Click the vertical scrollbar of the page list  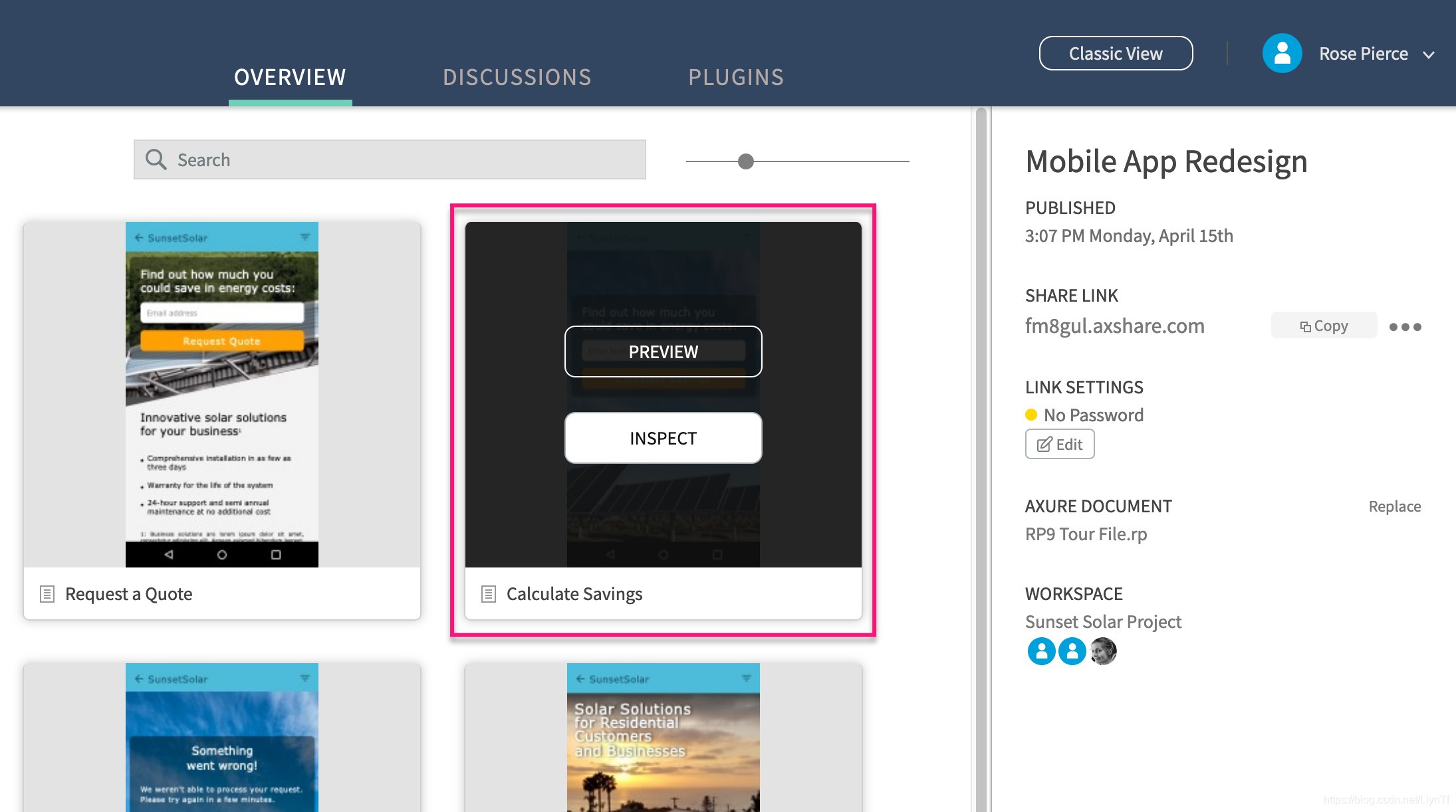tap(981, 458)
